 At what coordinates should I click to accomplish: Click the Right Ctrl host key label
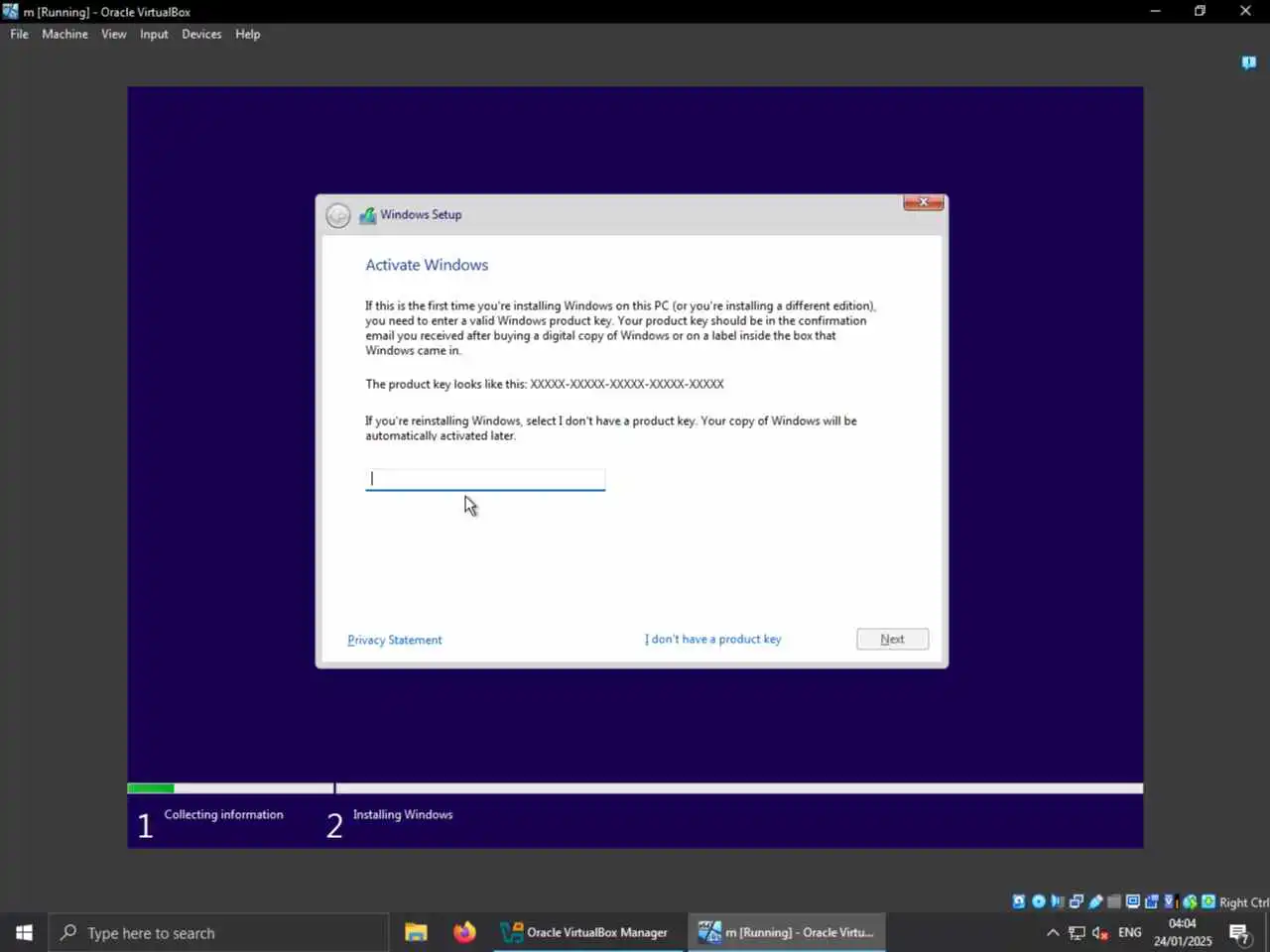click(1244, 902)
